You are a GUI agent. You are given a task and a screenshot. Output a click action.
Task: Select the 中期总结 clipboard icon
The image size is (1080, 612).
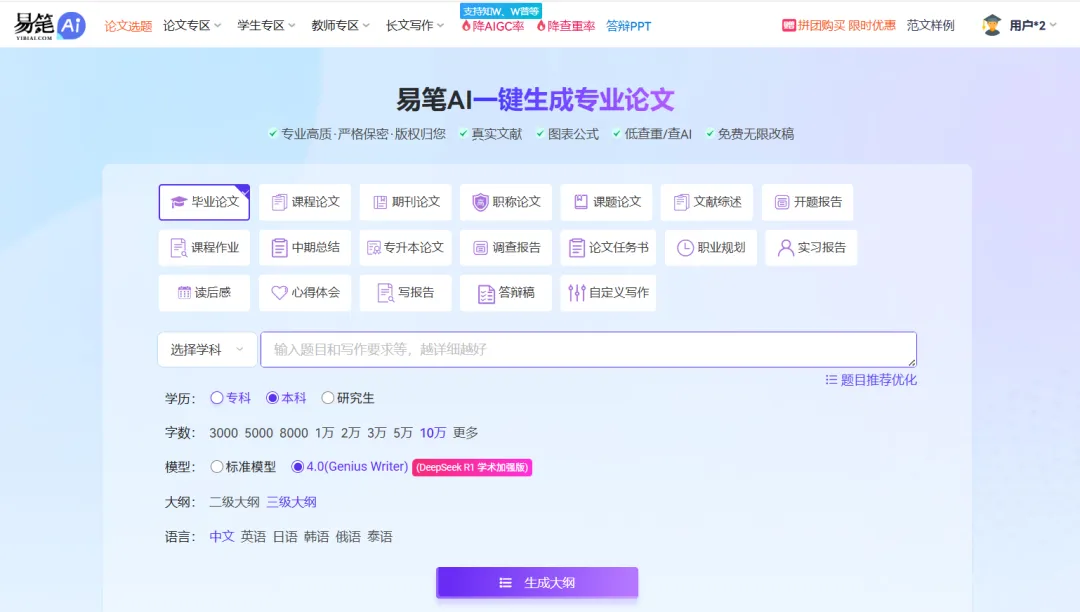(279, 248)
